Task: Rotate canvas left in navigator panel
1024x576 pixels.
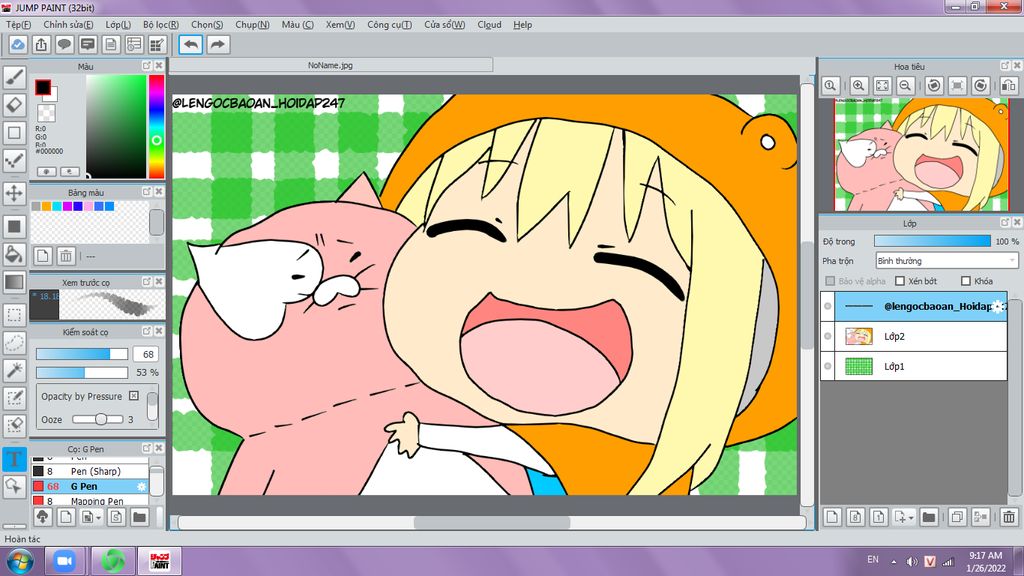Action: [934, 86]
